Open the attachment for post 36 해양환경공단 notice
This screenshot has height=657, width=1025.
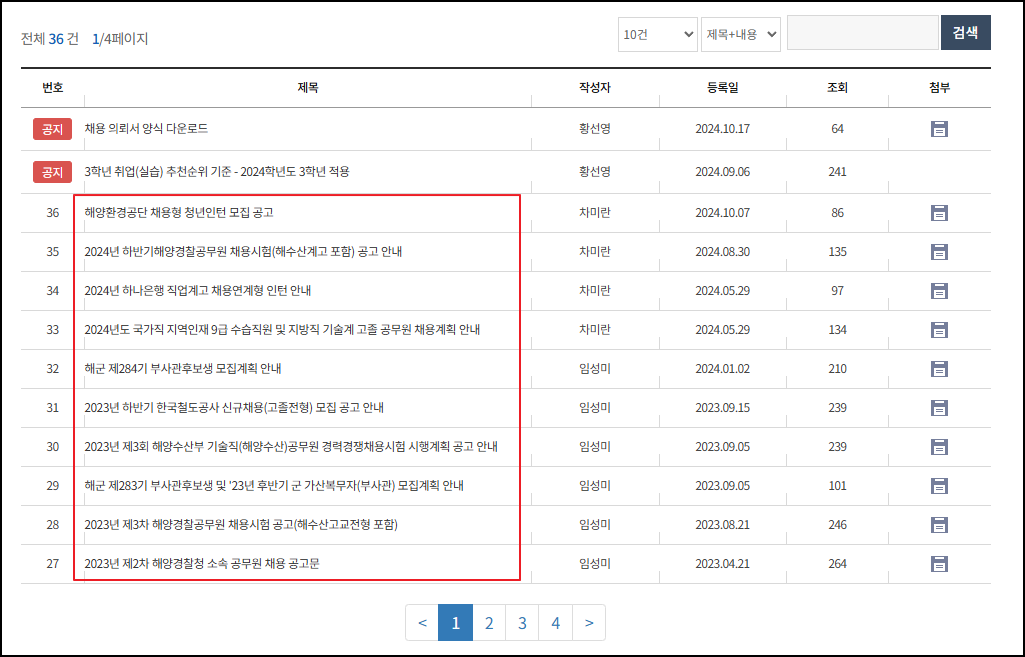click(x=938, y=212)
